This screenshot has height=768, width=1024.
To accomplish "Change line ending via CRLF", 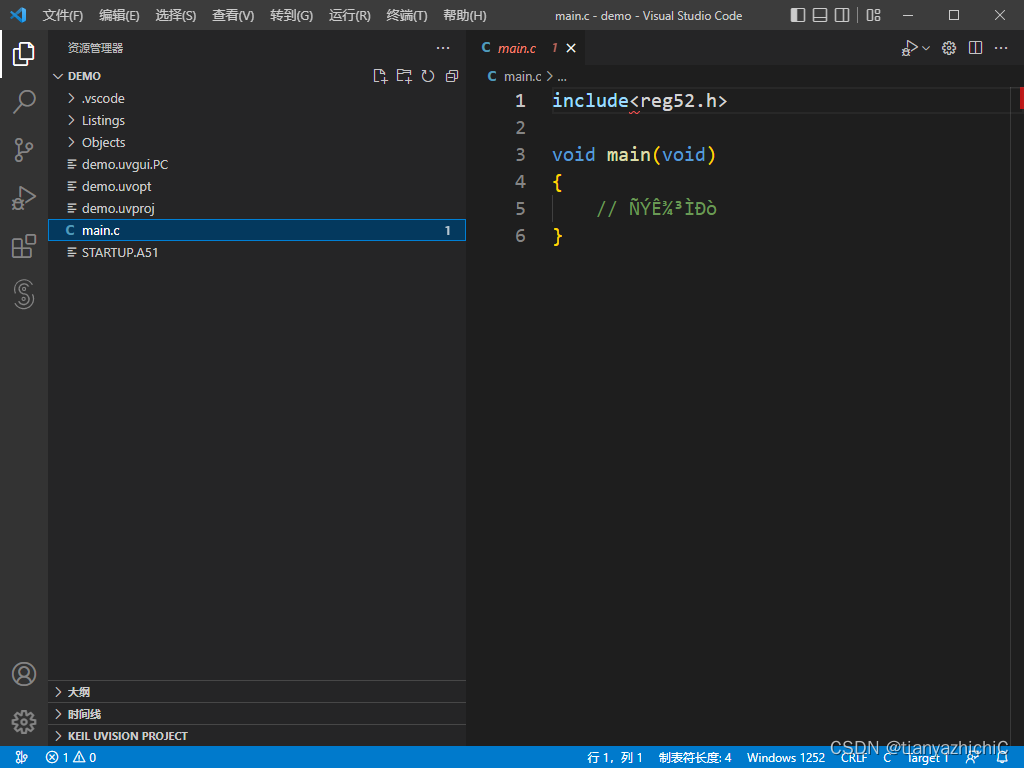I will pyautogui.click(x=854, y=758).
